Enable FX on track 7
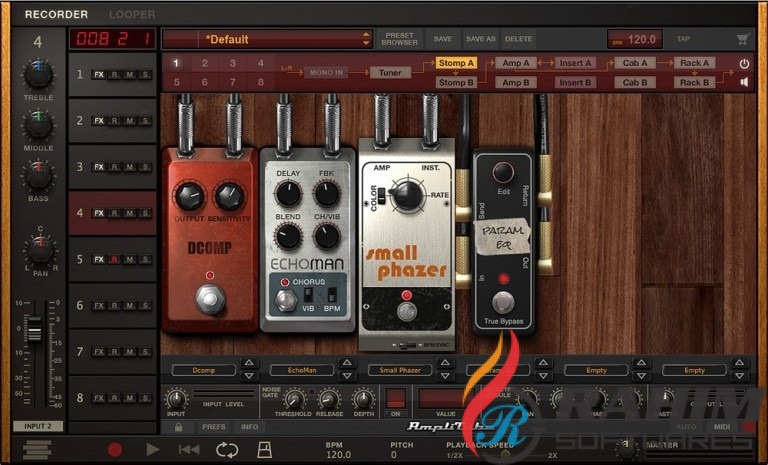This screenshot has width=768, height=465. pos(99,352)
